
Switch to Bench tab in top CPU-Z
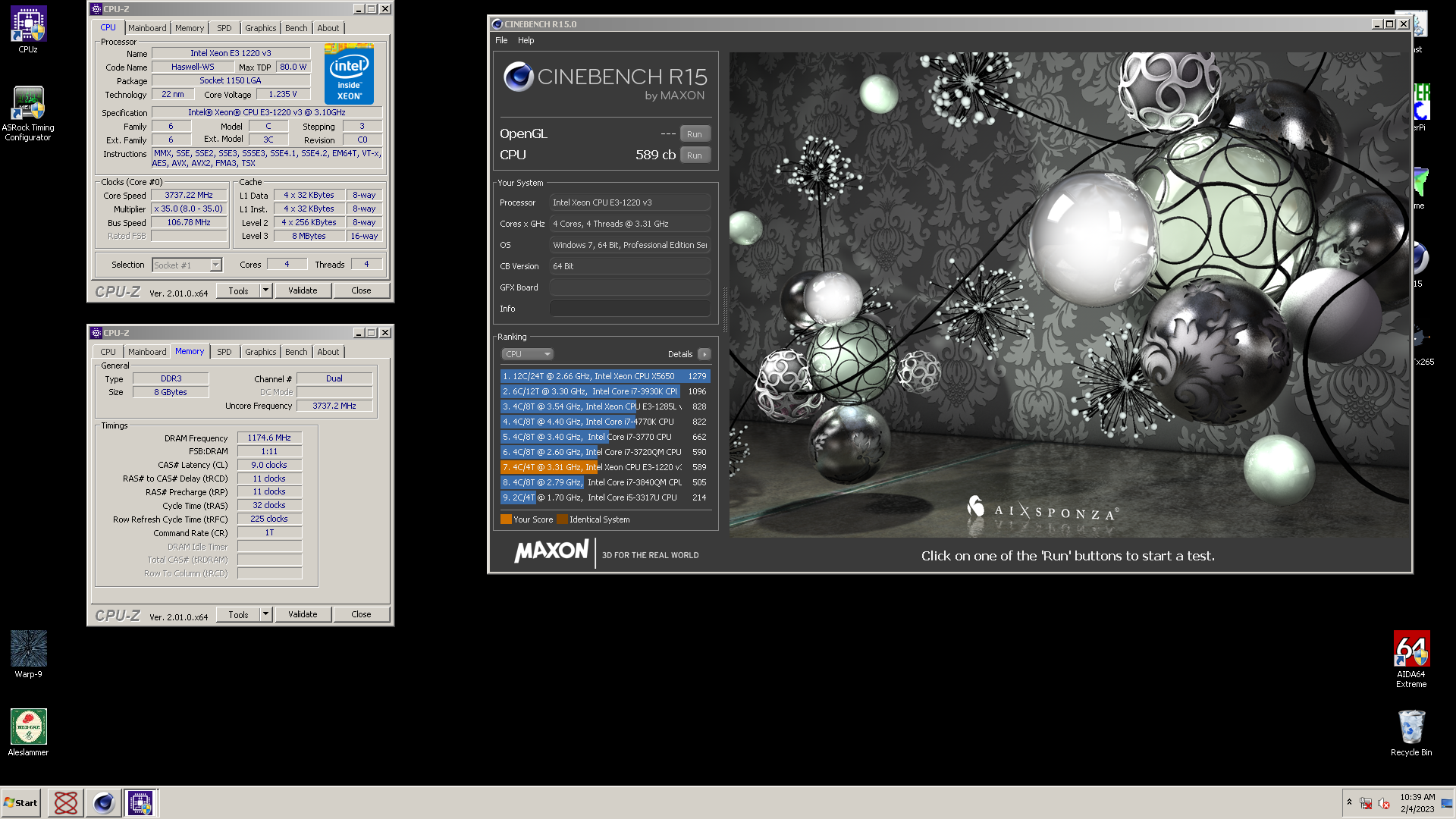tap(297, 28)
